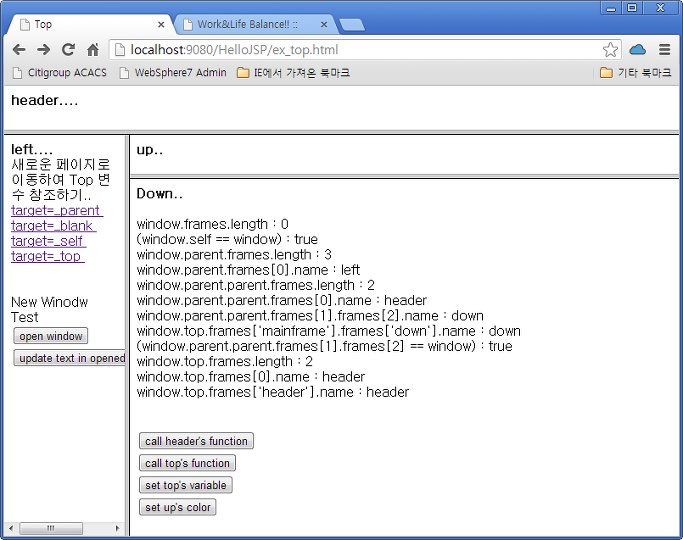
Task: Reload the current page
Action: [68, 50]
